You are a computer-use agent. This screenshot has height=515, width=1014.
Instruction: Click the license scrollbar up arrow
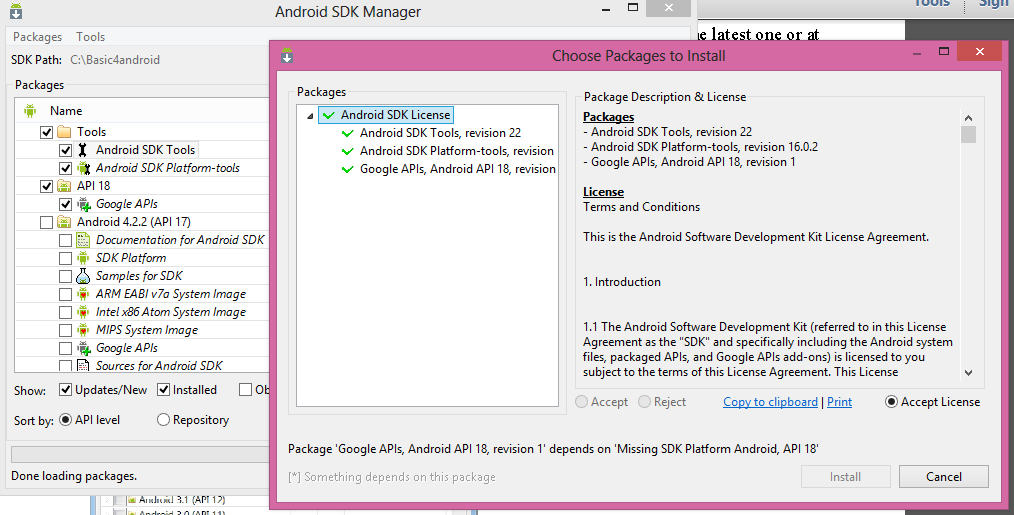pyautogui.click(x=968, y=118)
